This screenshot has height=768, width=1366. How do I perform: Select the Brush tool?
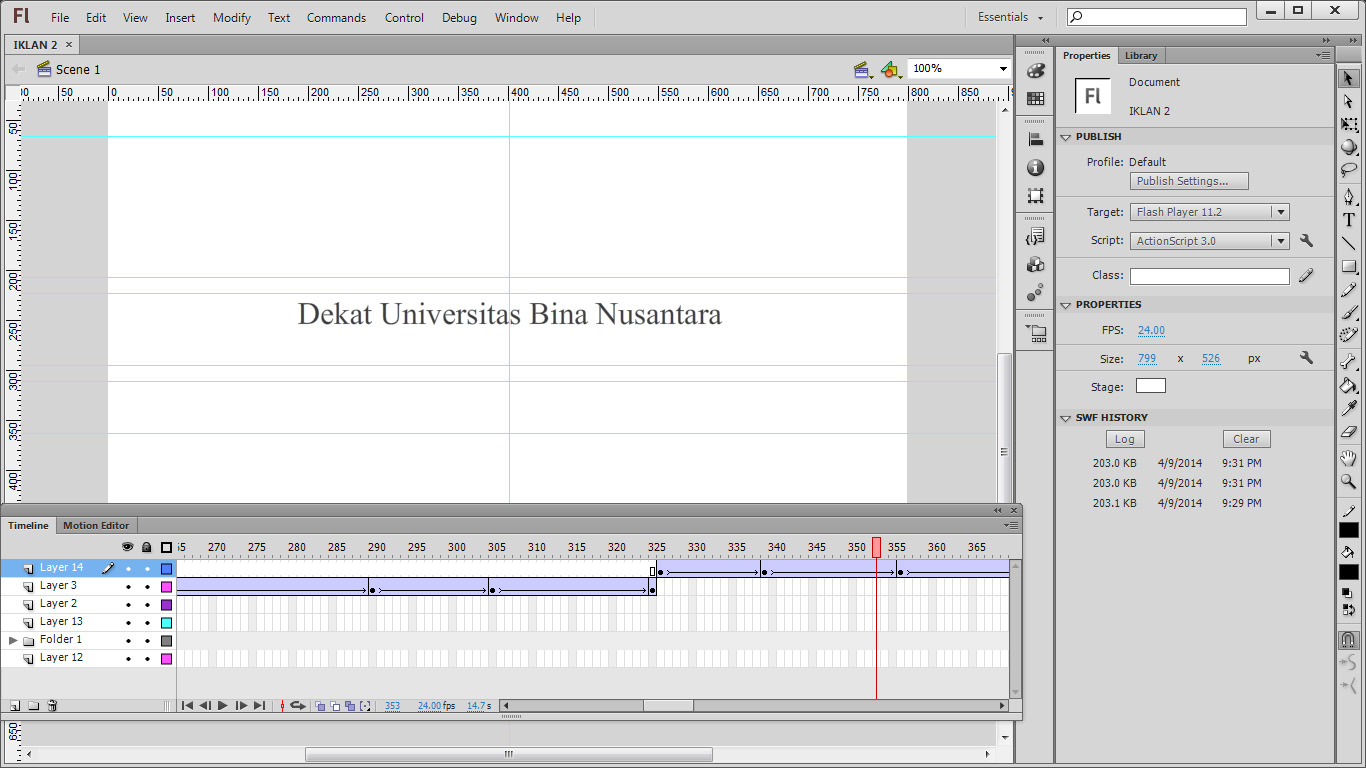1349,313
